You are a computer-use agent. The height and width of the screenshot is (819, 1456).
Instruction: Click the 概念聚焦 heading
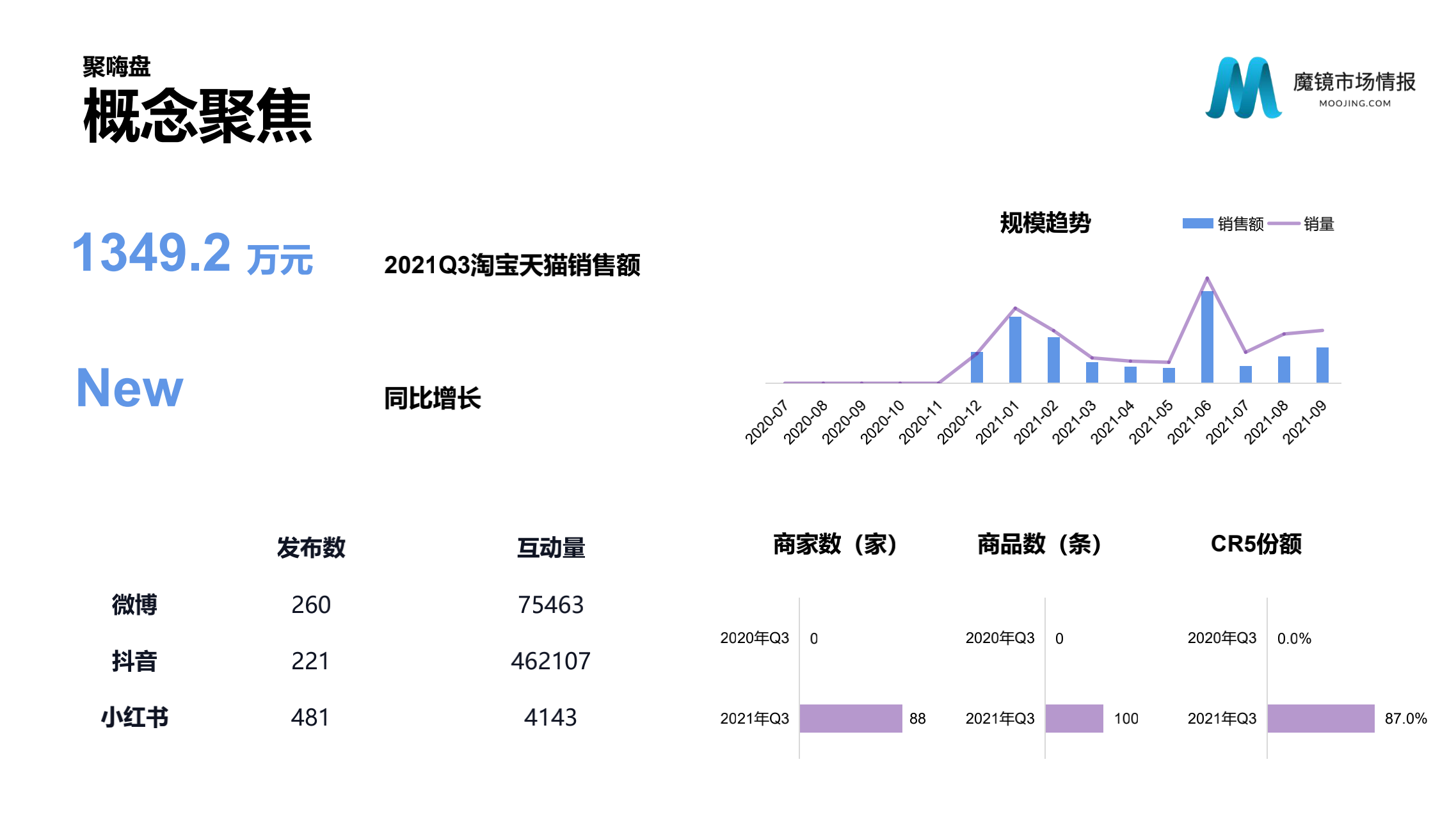(197, 116)
